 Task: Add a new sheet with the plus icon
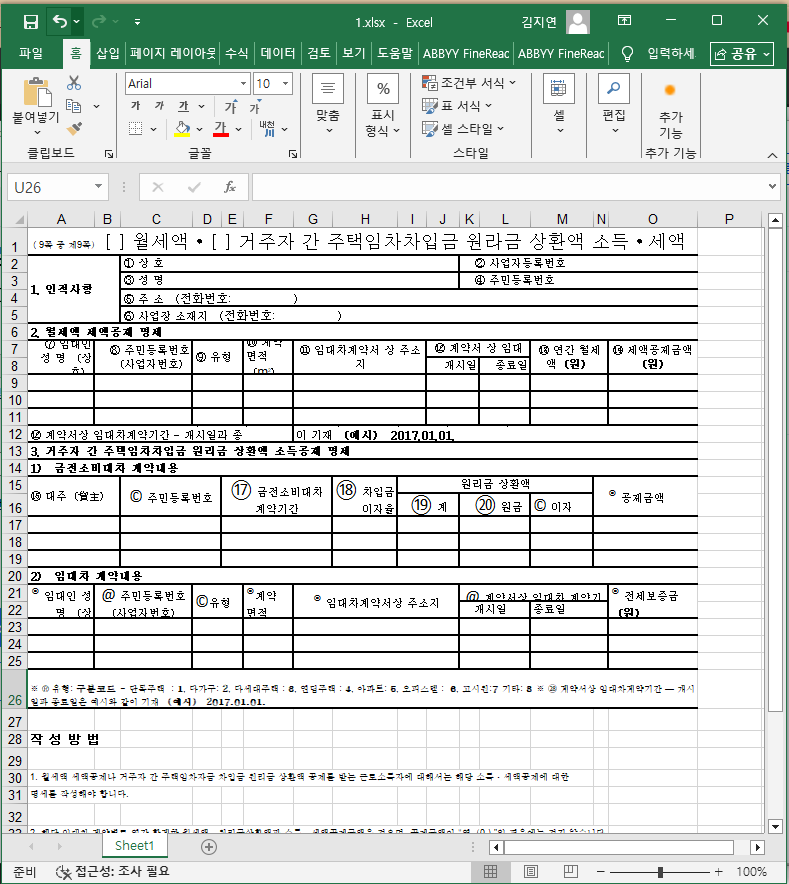(x=209, y=847)
